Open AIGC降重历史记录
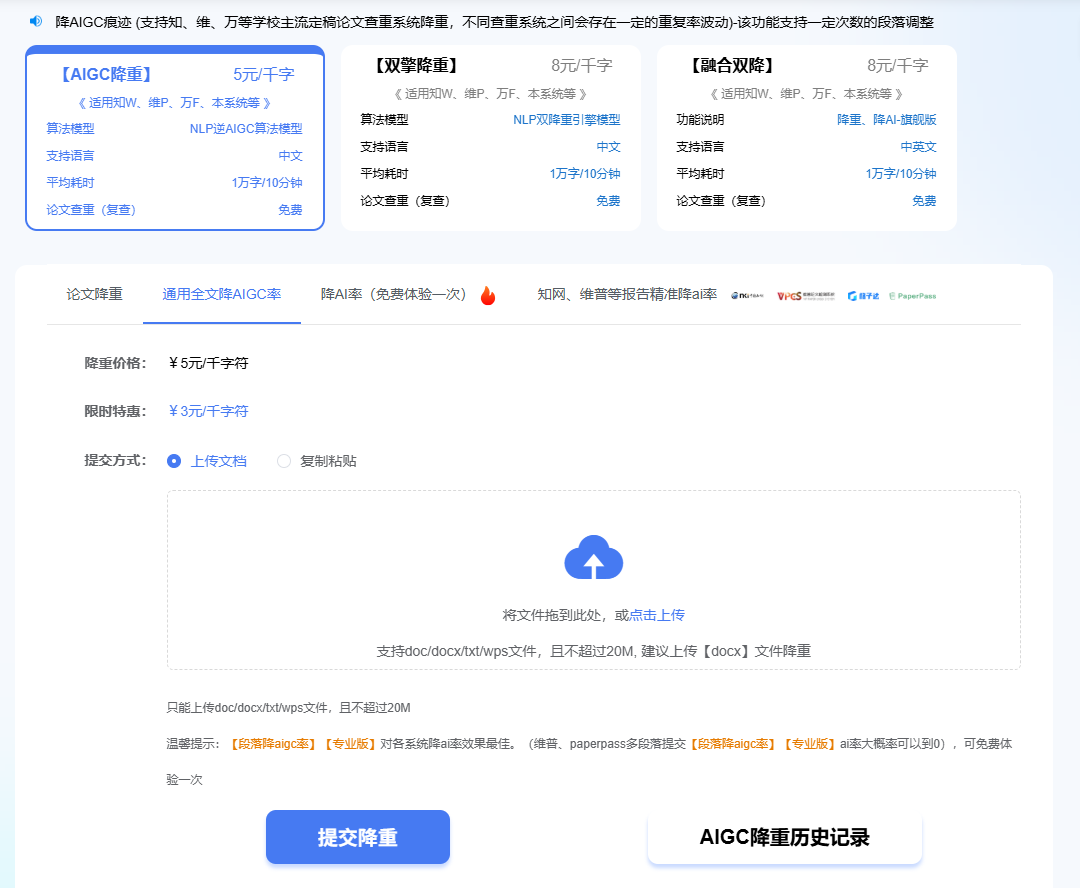The width and height of the screenshot is (1080, 888). pos(785,837)
